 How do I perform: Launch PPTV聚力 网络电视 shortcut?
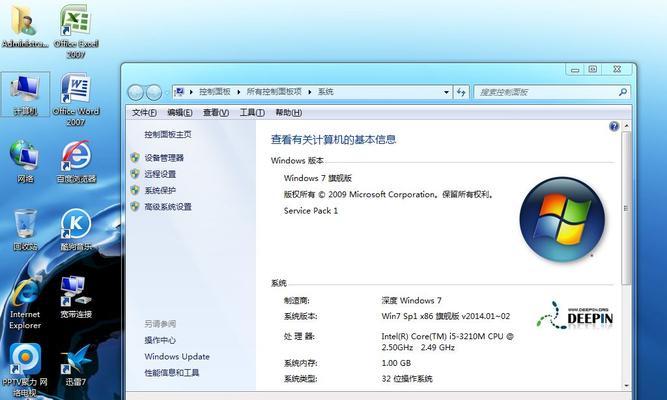coord(25,370)
